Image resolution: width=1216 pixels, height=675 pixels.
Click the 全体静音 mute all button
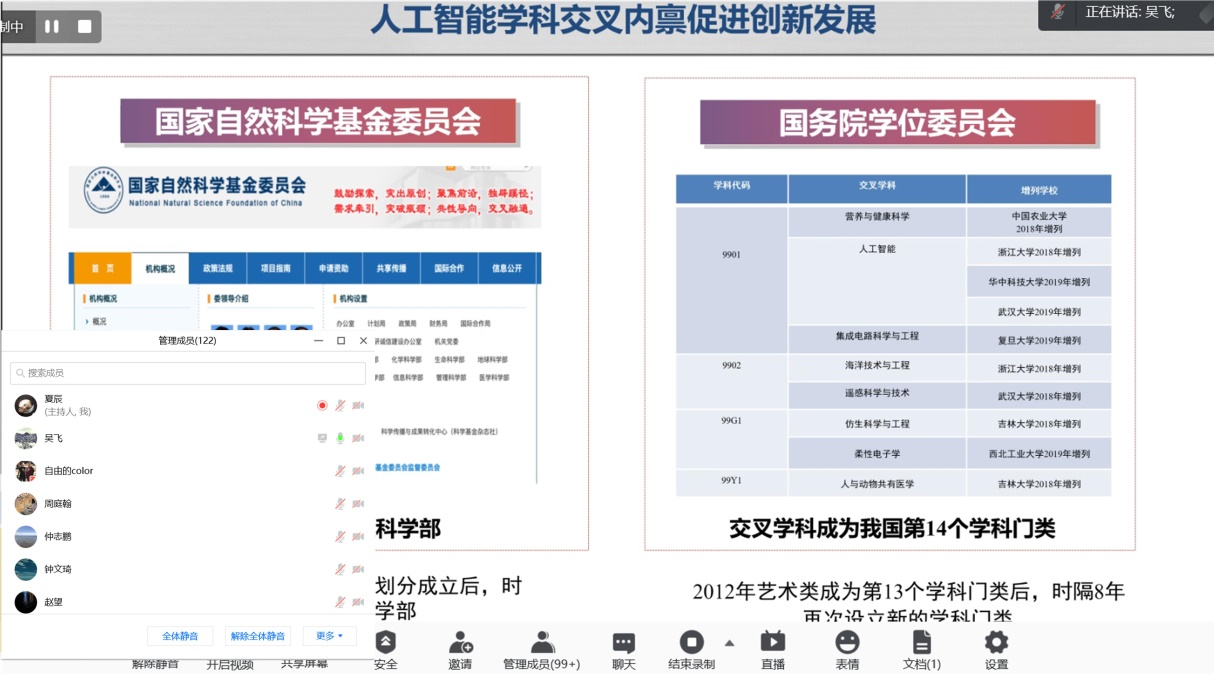coord(180,636)
